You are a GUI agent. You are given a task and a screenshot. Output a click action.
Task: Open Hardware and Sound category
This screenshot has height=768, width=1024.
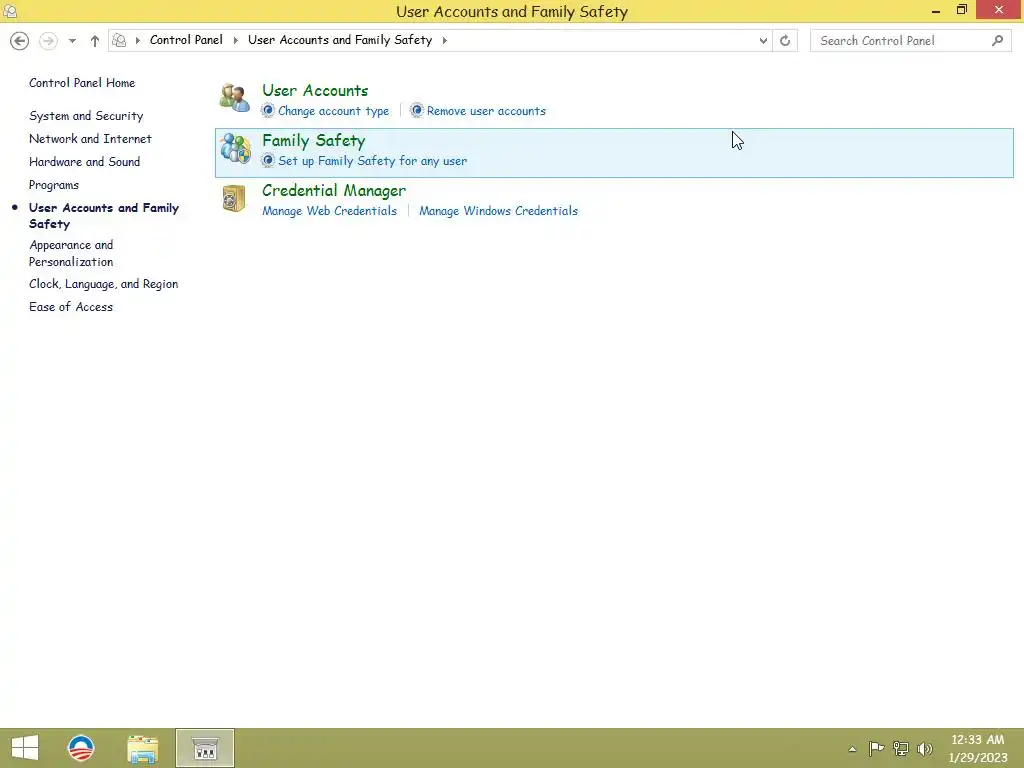click(84, 161)
